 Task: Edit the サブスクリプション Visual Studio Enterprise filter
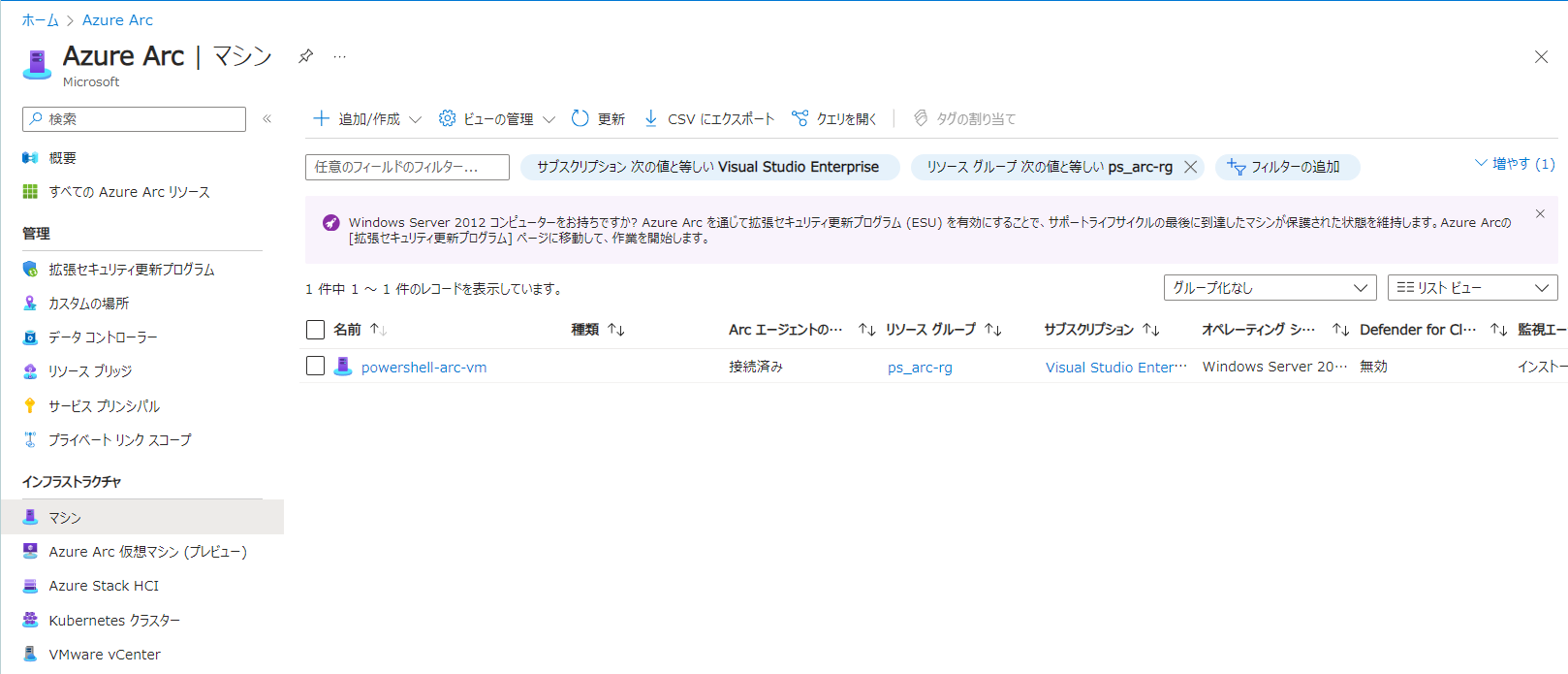pos(708,167)
